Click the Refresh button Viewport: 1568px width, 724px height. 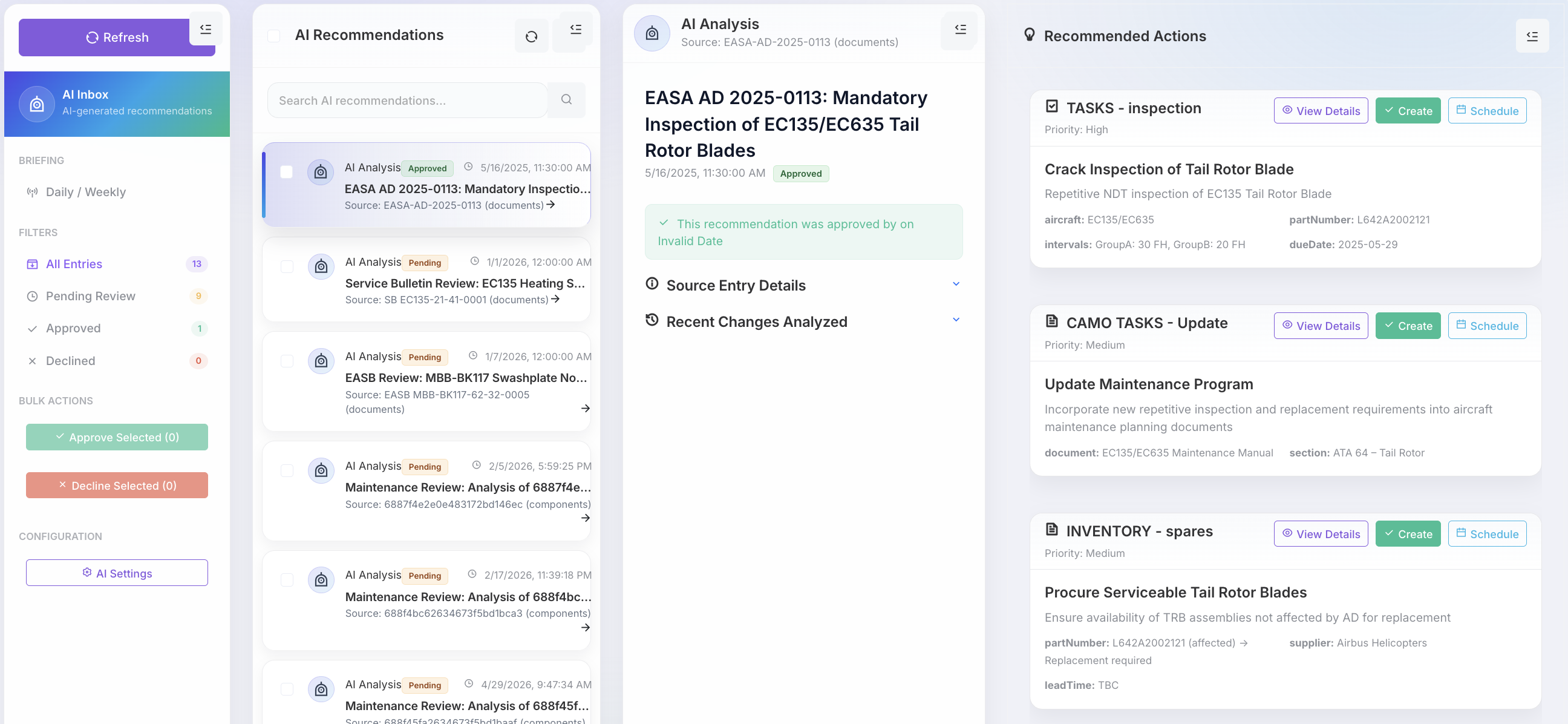[x=117, y=38]
